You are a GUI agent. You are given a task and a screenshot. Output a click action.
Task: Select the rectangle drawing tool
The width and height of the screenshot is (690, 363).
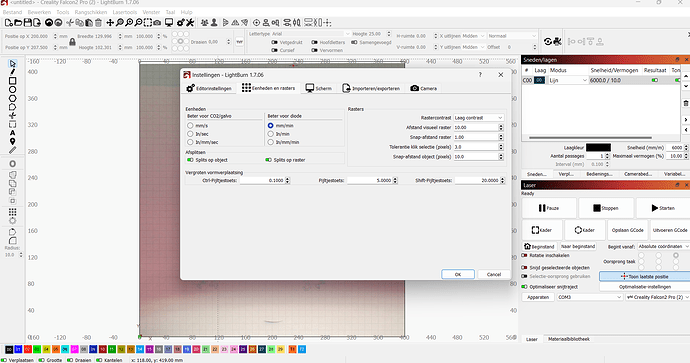12,81
